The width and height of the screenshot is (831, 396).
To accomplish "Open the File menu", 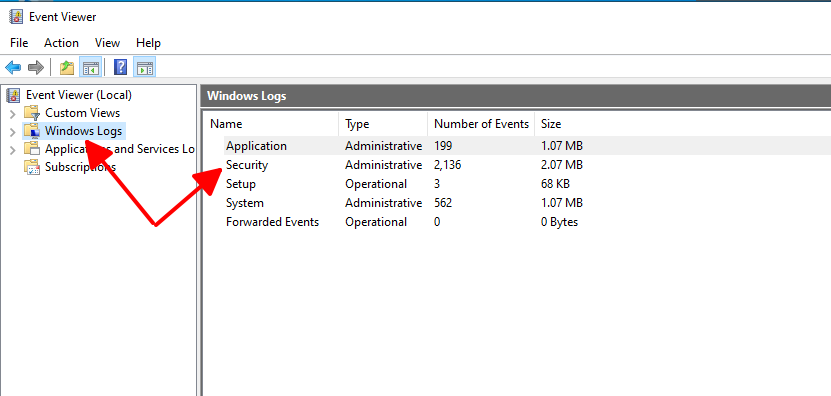I will tap(19, 43).
